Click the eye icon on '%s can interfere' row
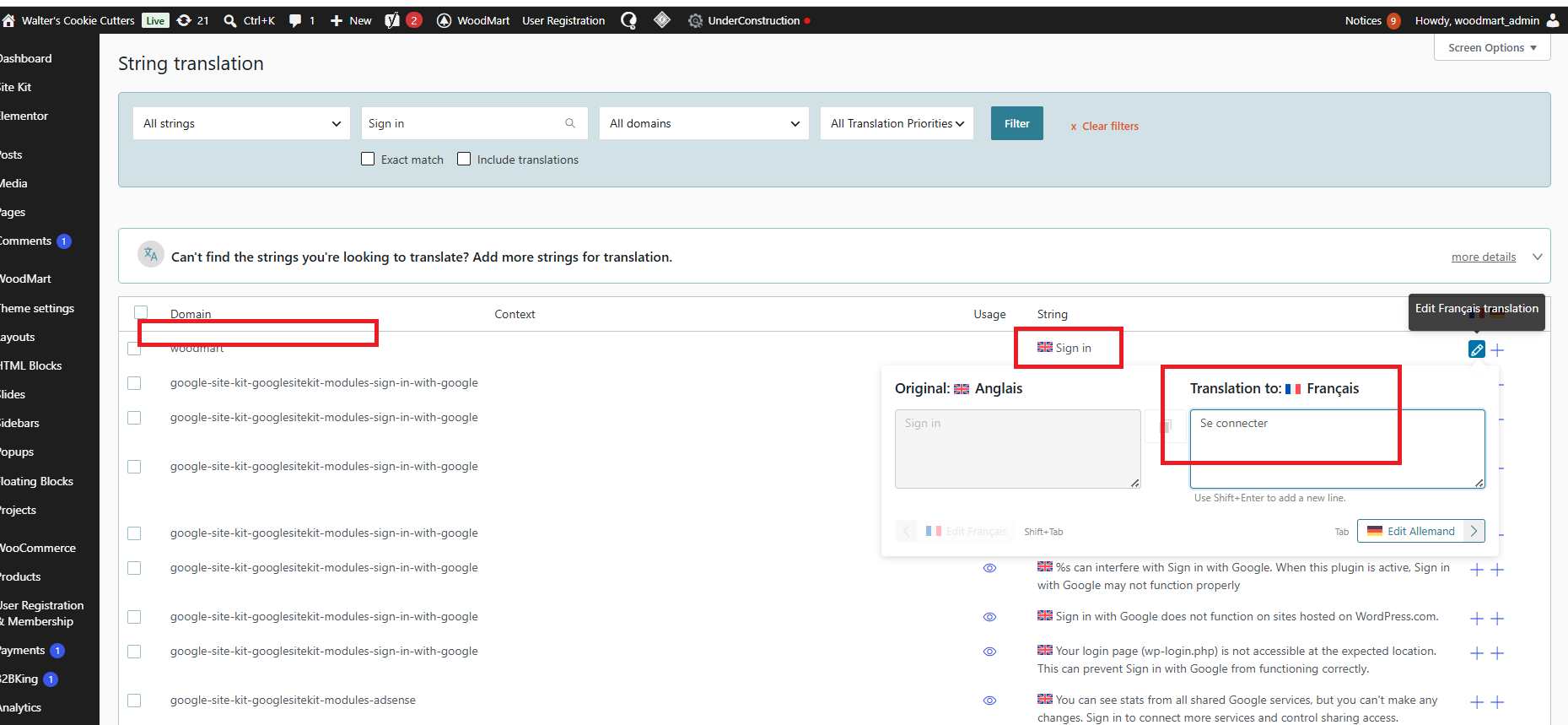This screenshot has height=725, width=1568. [x=990, y=568]
